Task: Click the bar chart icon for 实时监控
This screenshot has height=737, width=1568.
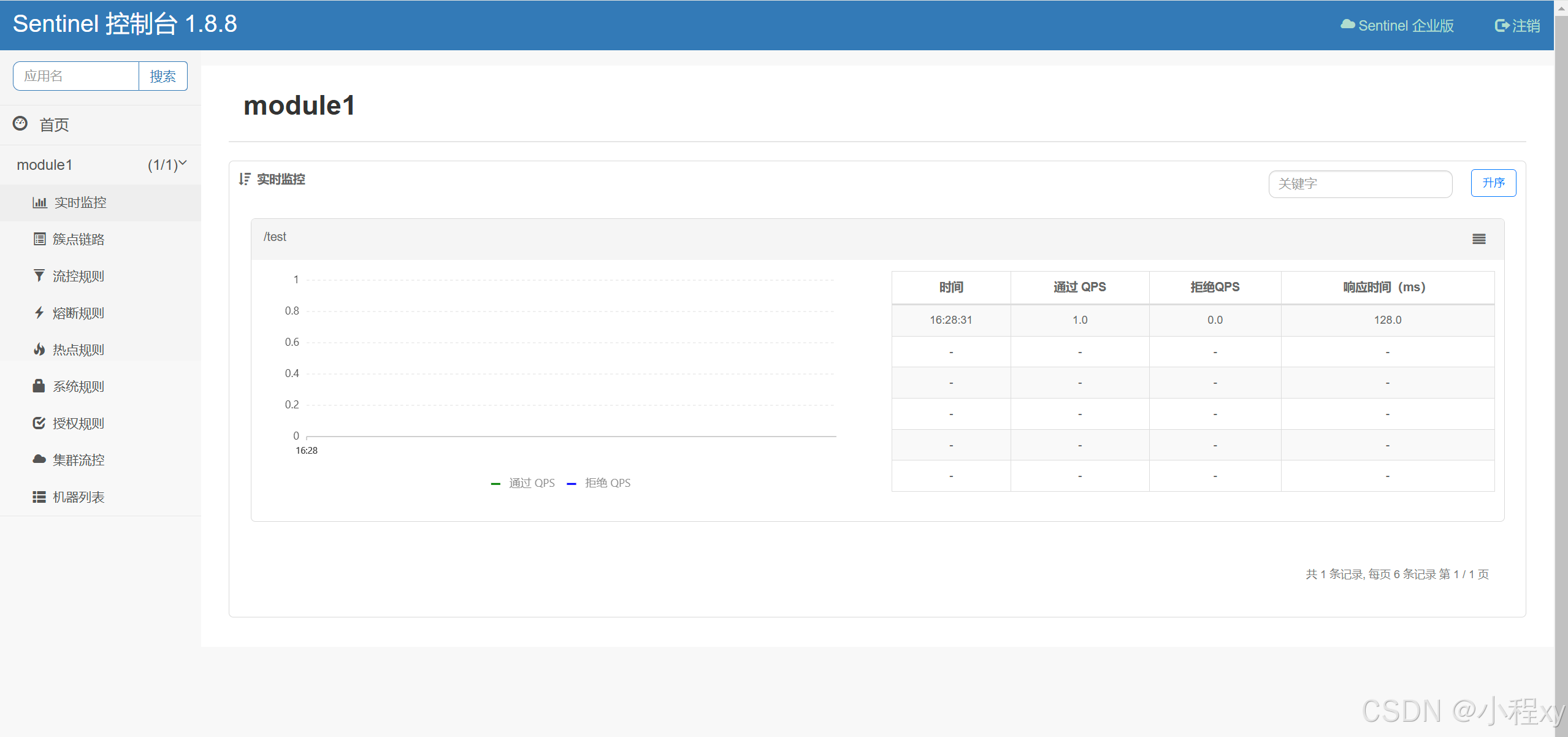Action: point(39,202)
